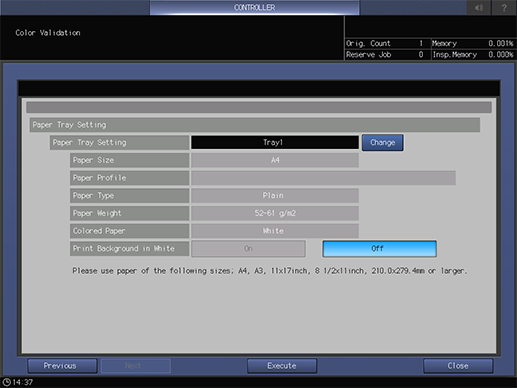Click the Memory 0.001% status entry

pyautogui.click(x=473, y=43)
